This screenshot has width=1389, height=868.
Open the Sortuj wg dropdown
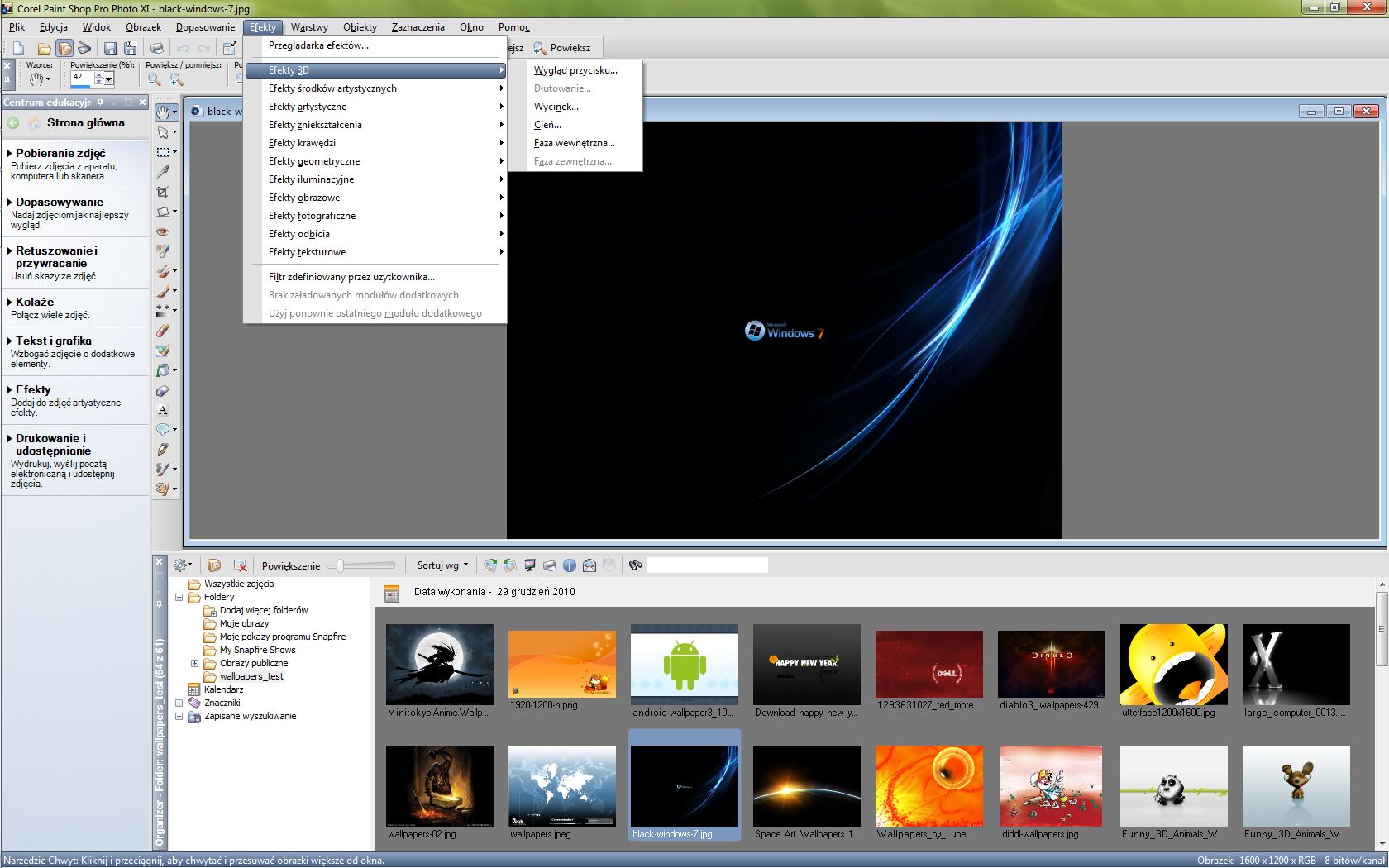[442, 565]
